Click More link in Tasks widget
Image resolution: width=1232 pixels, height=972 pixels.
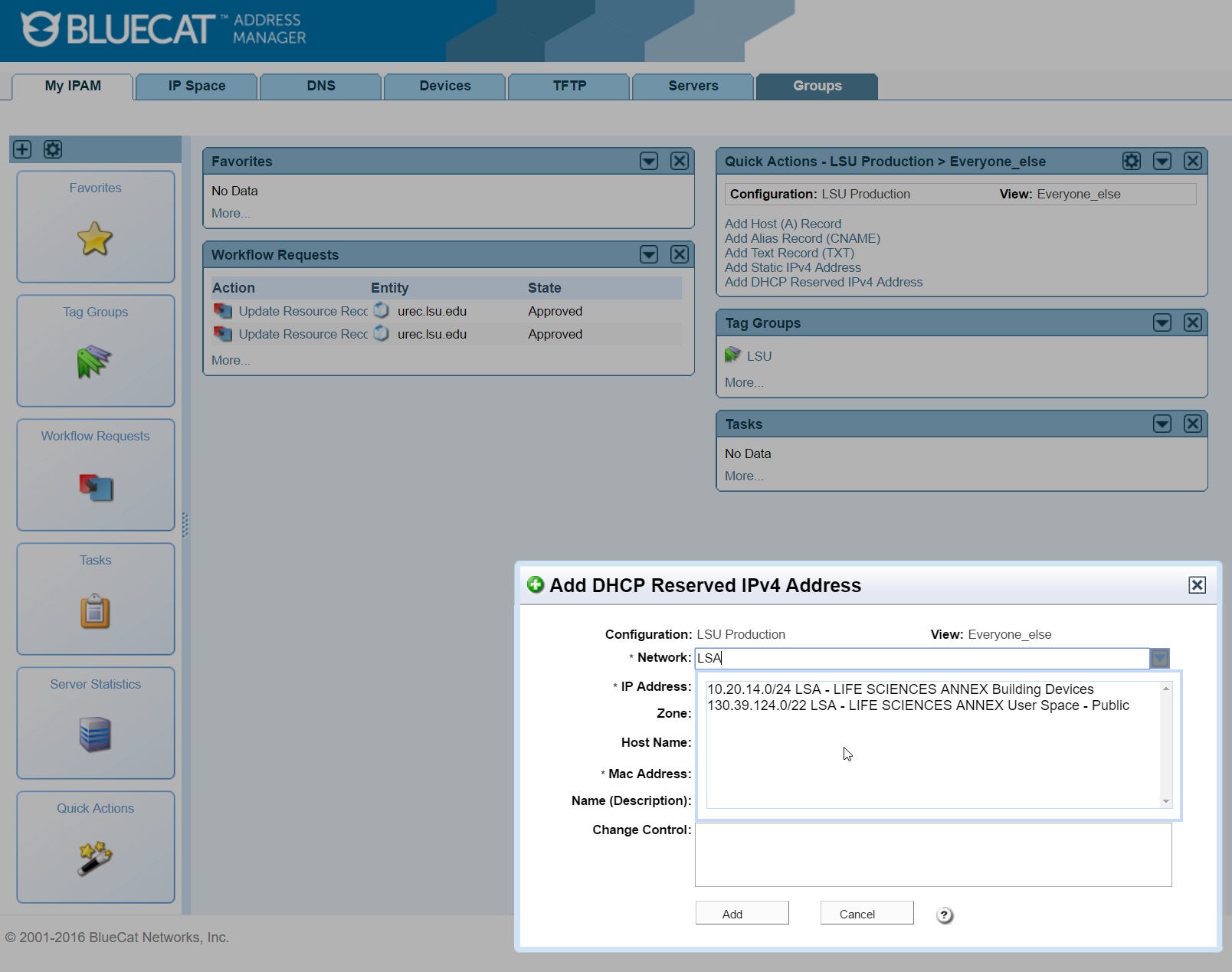tap(744, 476)
